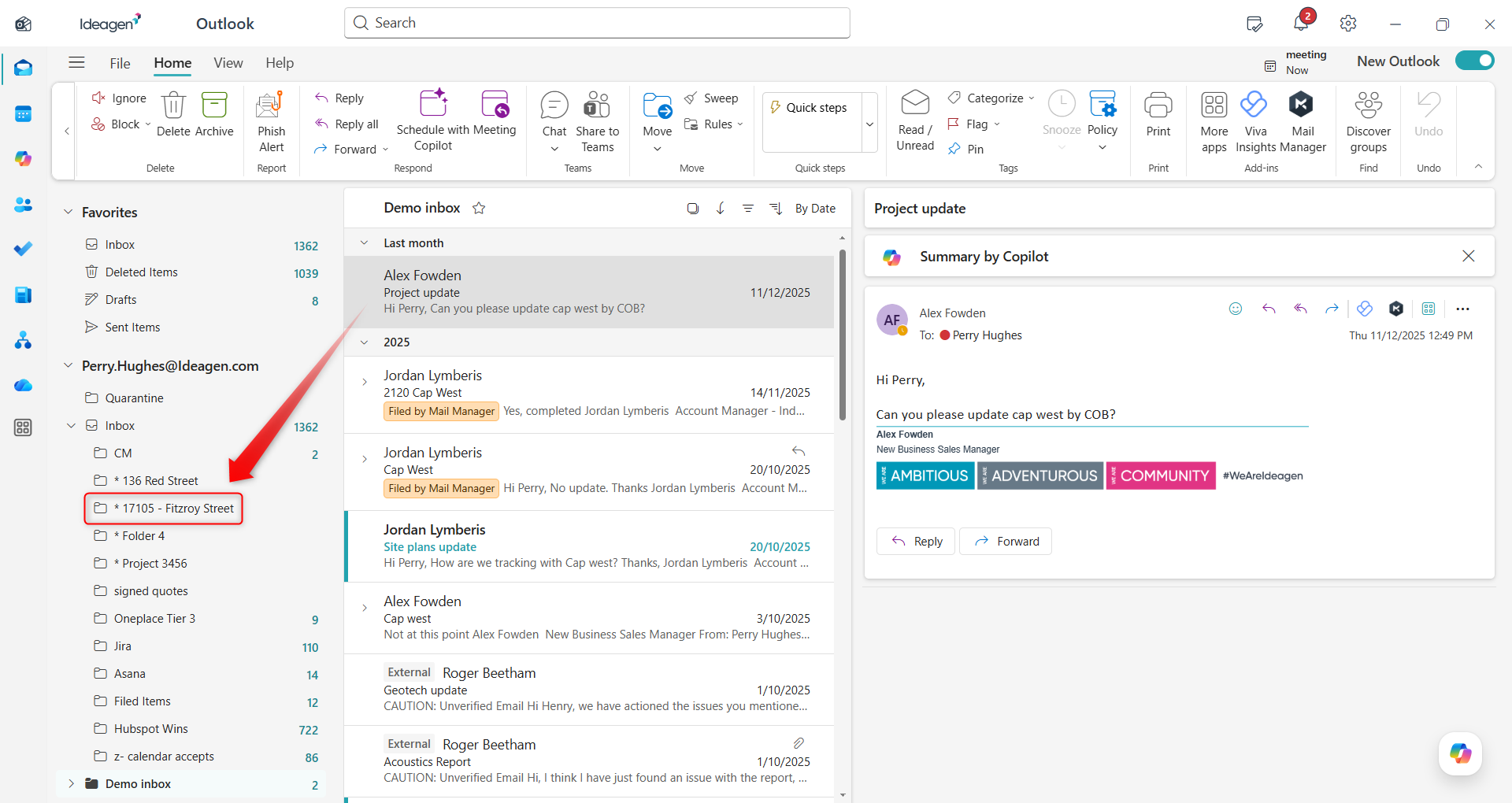The height and width of the screenshot is (803, 1512).
Task: Expand the Demo inbox folder
Action: (71, 784)
